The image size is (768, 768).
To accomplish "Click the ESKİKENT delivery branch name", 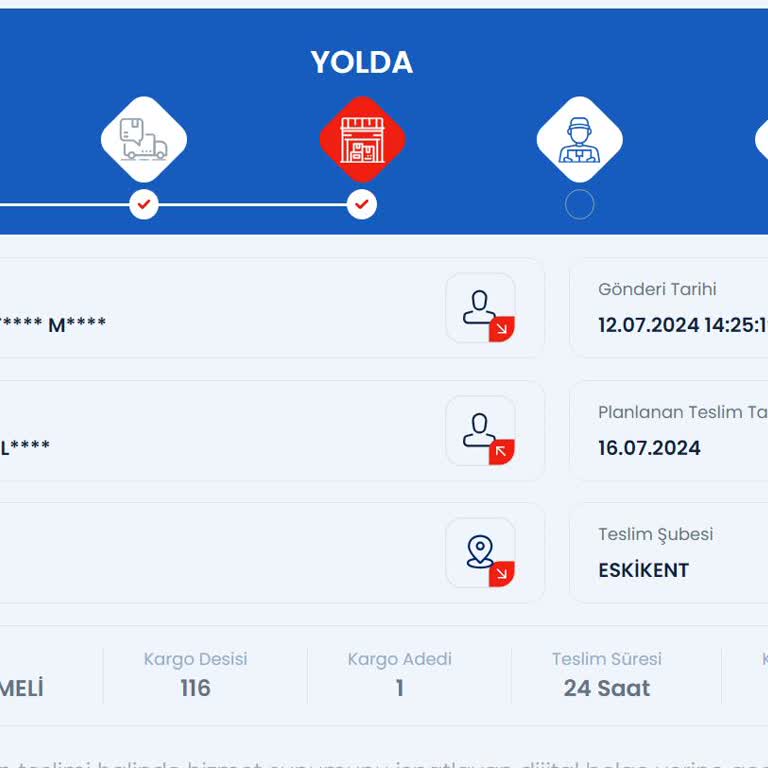I will pyautogui.click(x=643, y=570).
